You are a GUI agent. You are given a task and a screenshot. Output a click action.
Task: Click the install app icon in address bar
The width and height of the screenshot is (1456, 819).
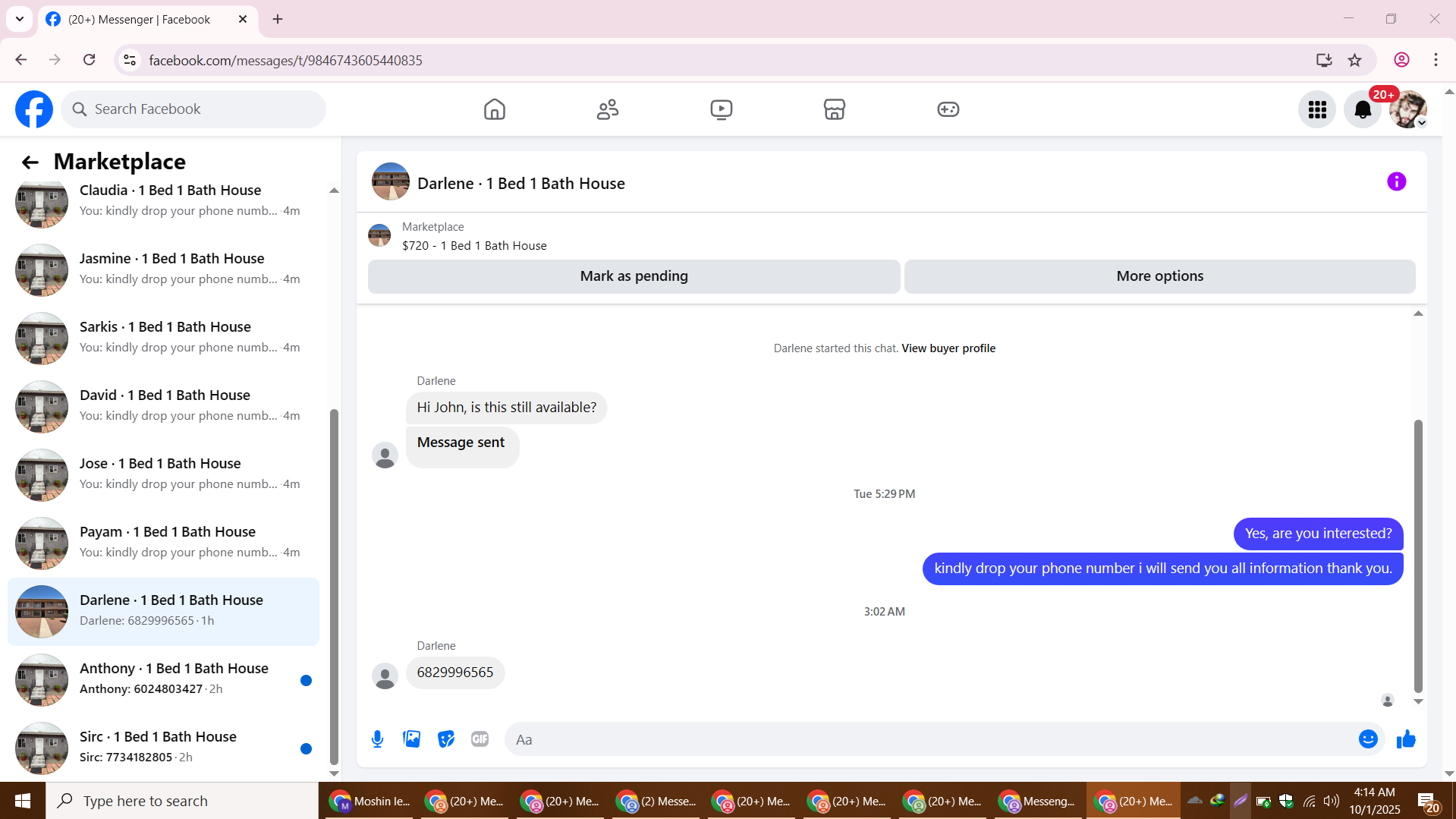click(x=1324, y=60)
